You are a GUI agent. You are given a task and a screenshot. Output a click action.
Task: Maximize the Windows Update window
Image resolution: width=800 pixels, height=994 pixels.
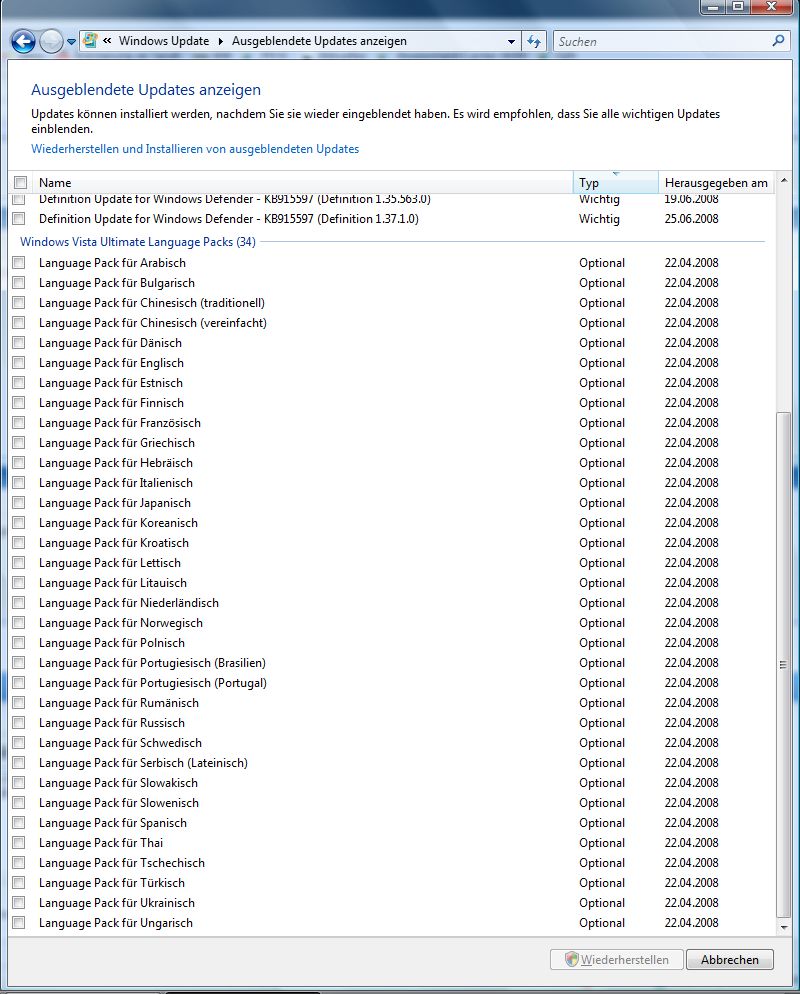(739, 7)
